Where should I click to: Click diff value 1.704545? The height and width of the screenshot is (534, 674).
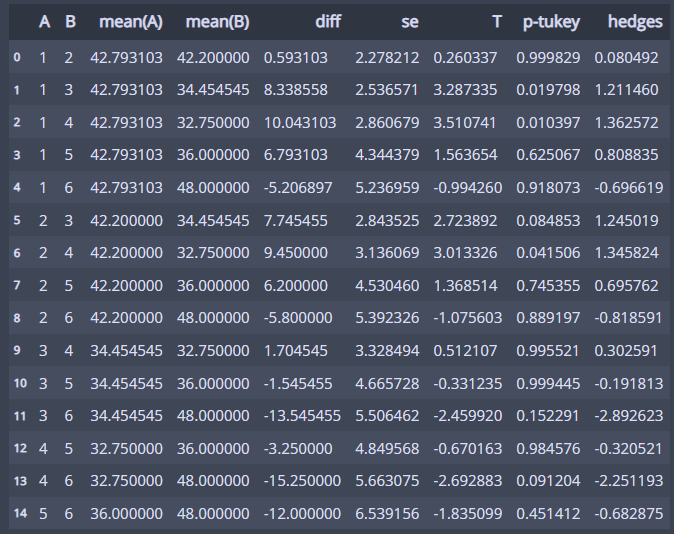point(296,351)
